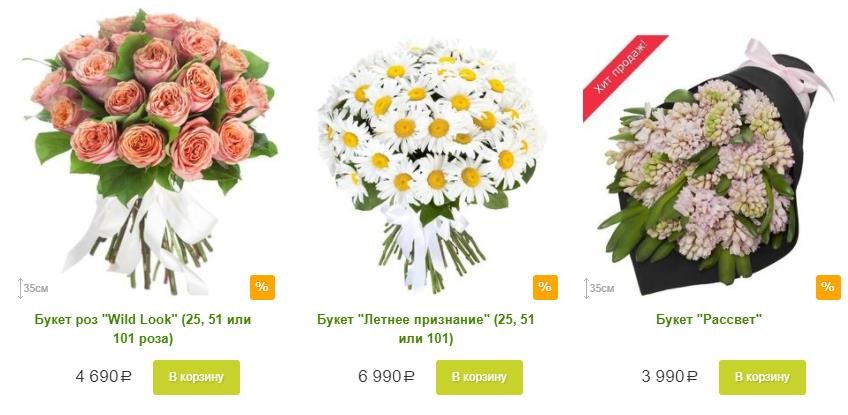Add Летнее признание to cart via В корзину
The image size is (848, 415).
479,377
